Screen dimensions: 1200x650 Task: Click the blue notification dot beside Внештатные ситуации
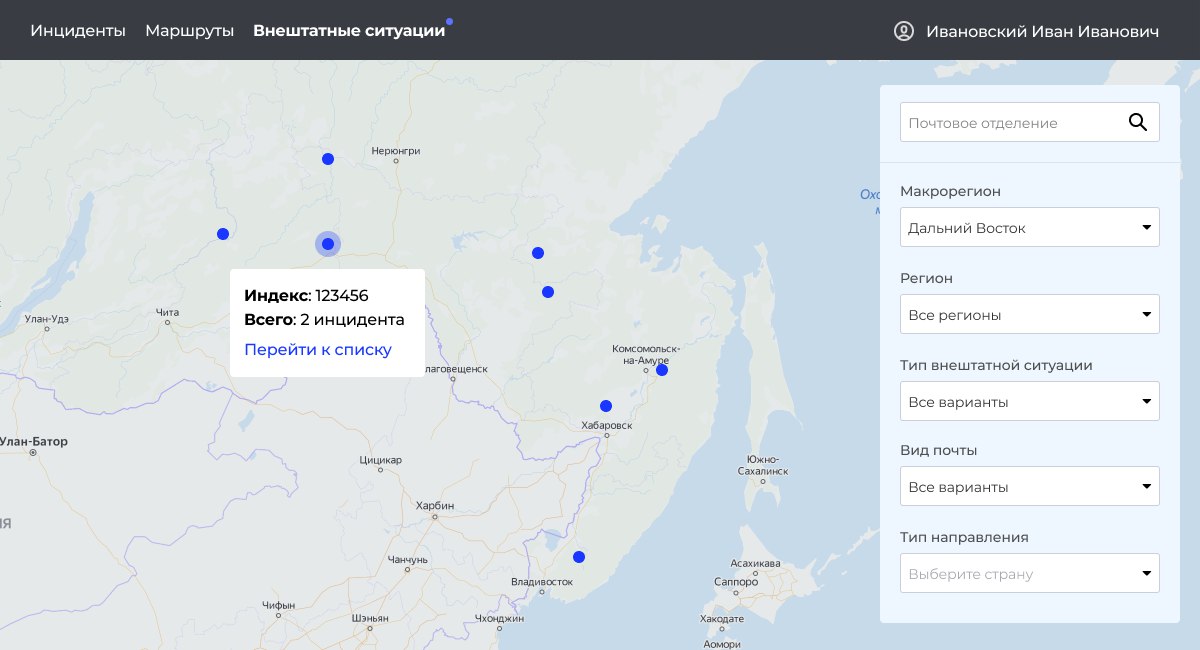pyautogui.click(x=450, y=21)
